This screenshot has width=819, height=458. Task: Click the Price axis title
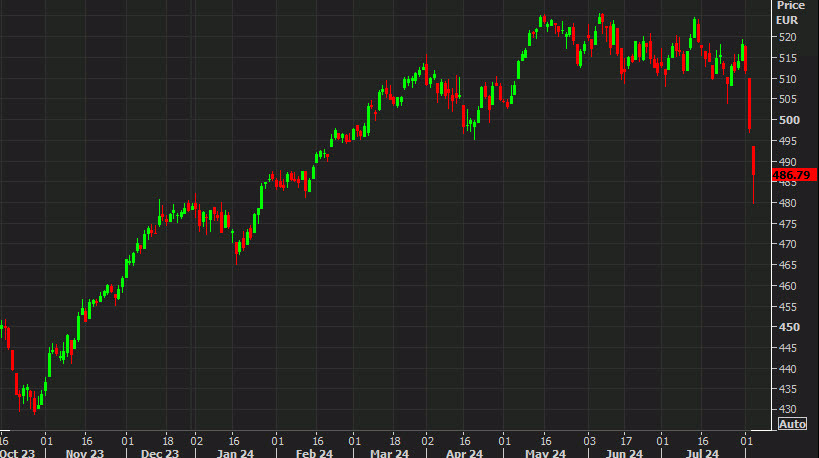(790, 6)
